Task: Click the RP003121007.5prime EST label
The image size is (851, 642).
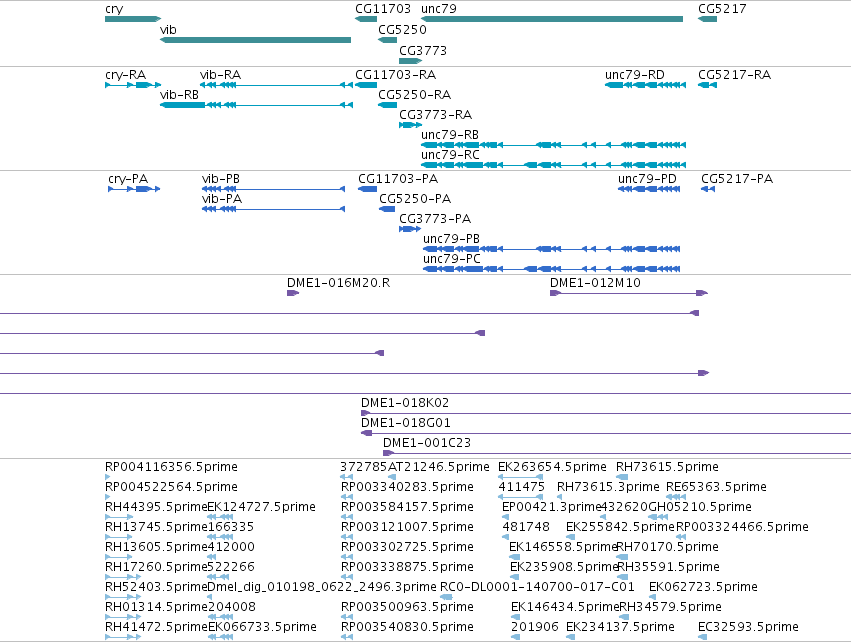Action: click(x=407, y=527)
